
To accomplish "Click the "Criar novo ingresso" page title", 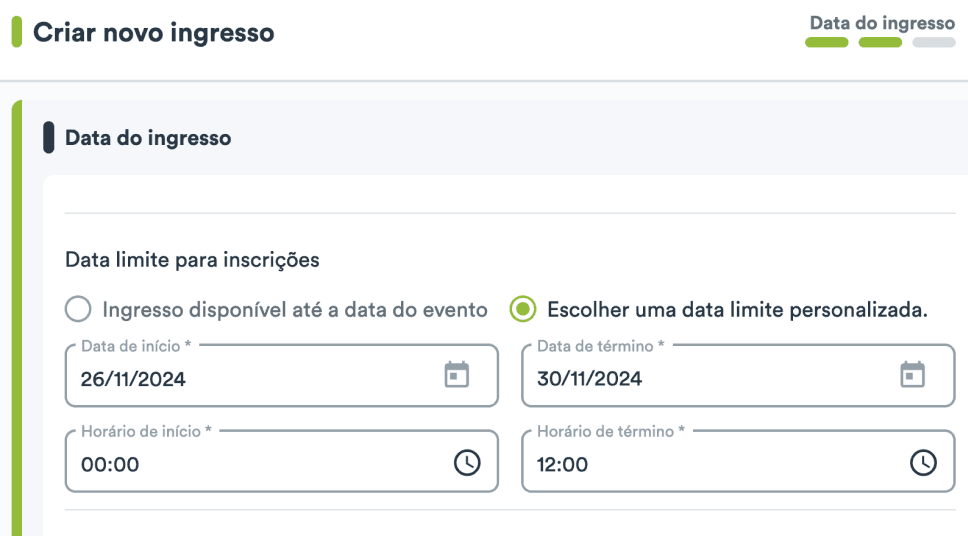I will click(x=153, y=32).
